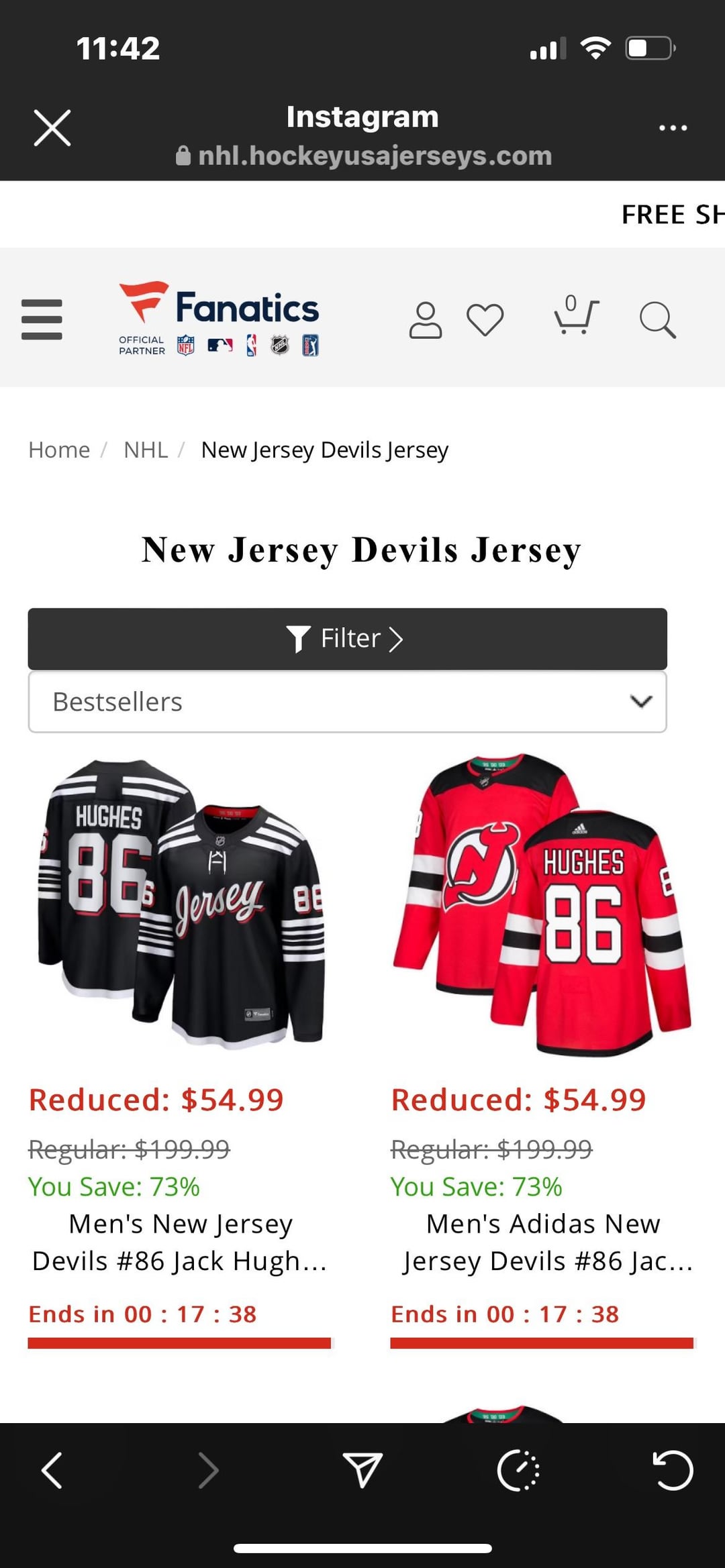Reload the page
The image size is (725, 1568).
672,1470
